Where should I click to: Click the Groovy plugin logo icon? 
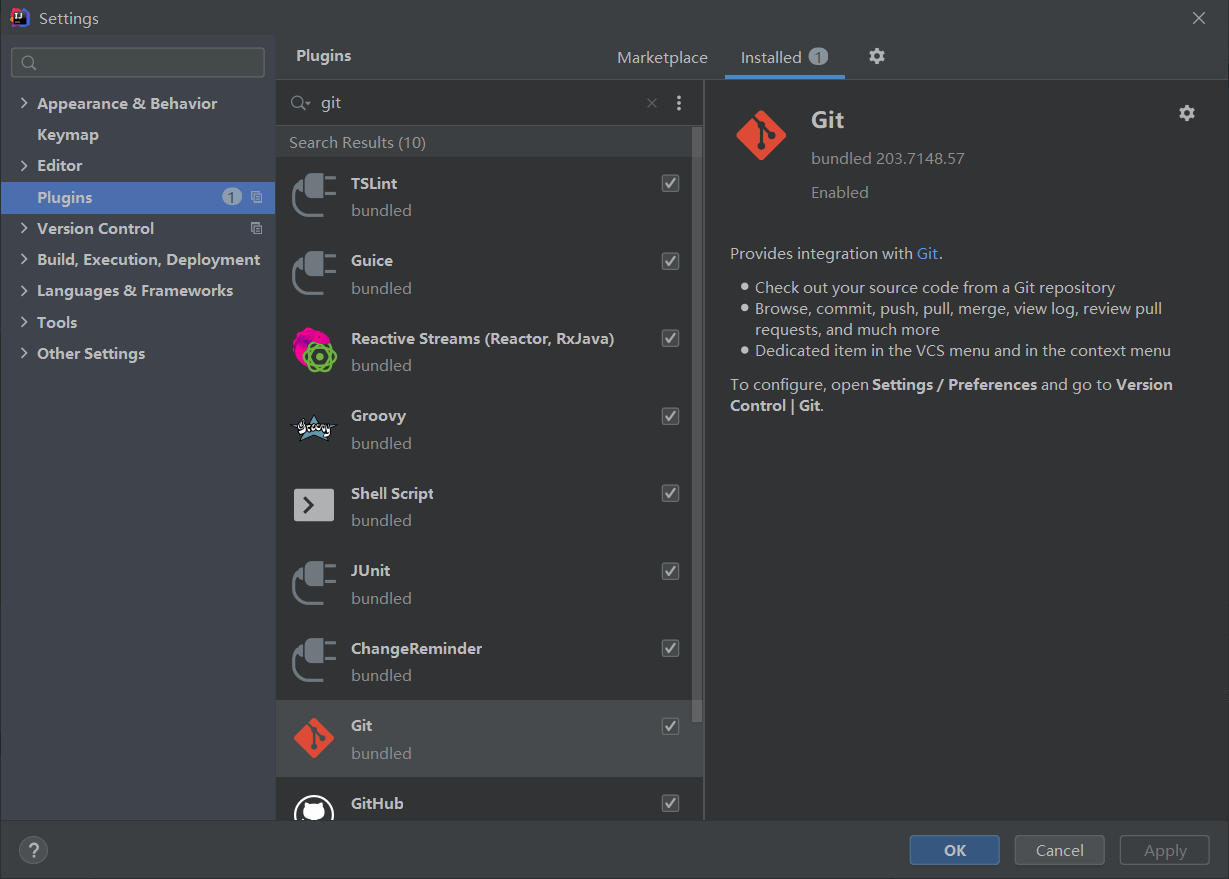313,429
